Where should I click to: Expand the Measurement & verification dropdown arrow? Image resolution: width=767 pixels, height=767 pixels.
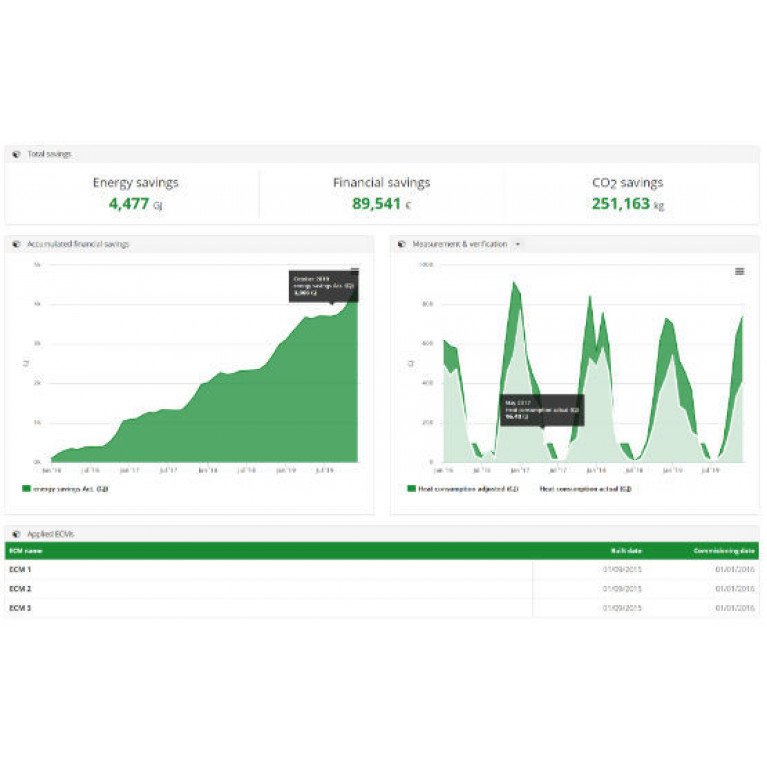click(517, 244)
